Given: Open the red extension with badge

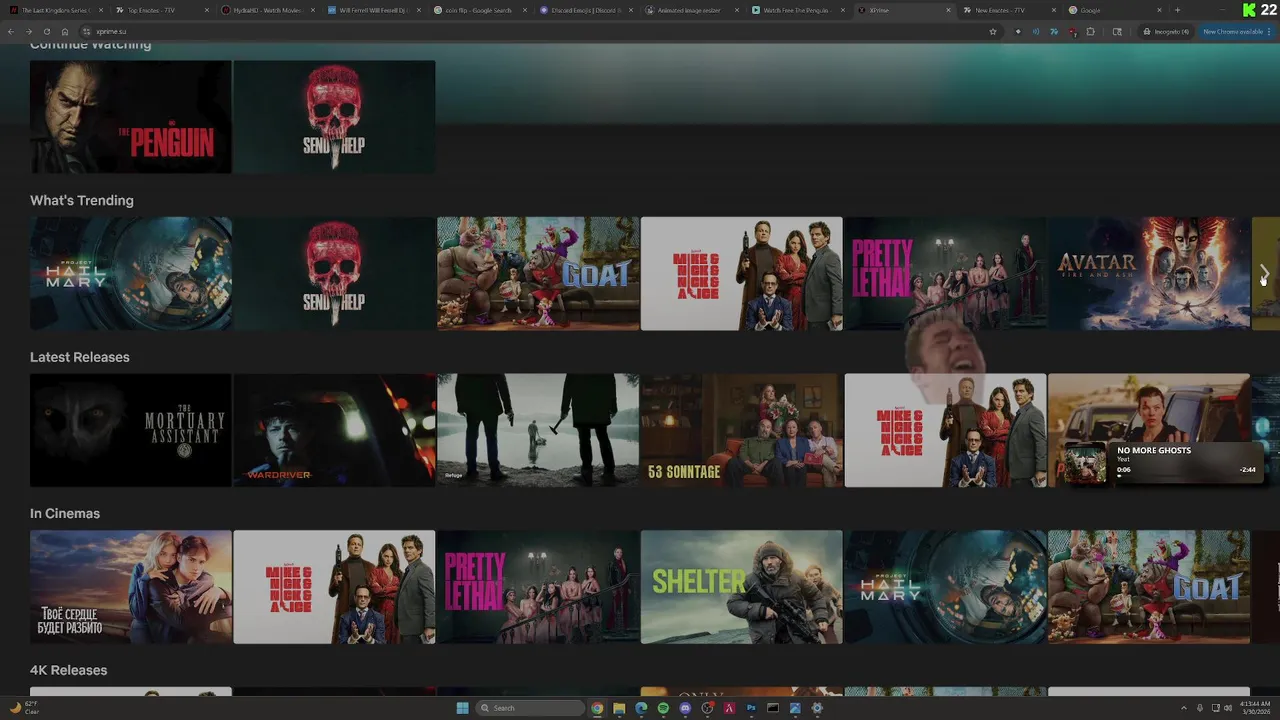Looking at the screenshot, I should (x=1072, y=32).
